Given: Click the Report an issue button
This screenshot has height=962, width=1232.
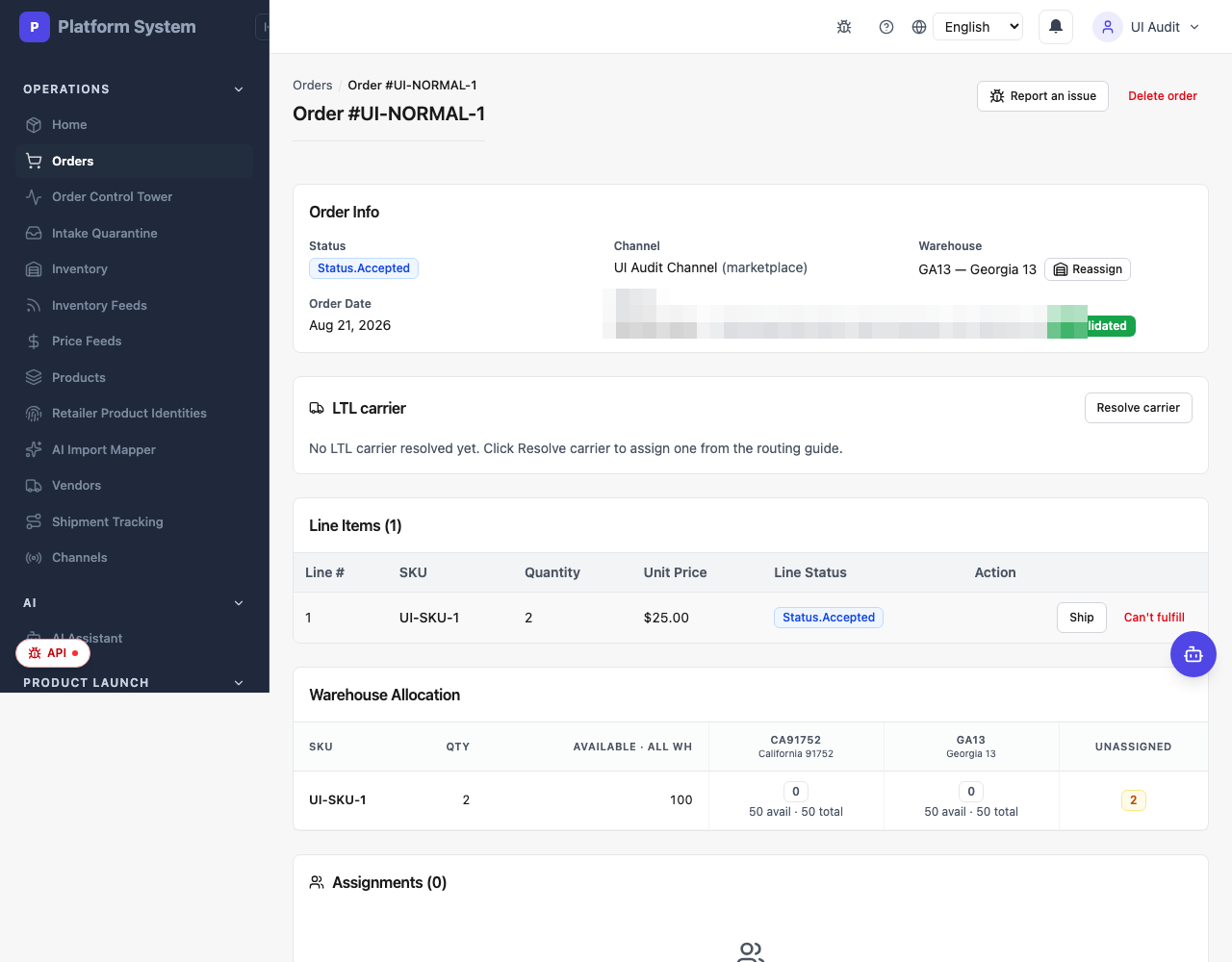Looking at the screenshot, I should coord(1042,96).
